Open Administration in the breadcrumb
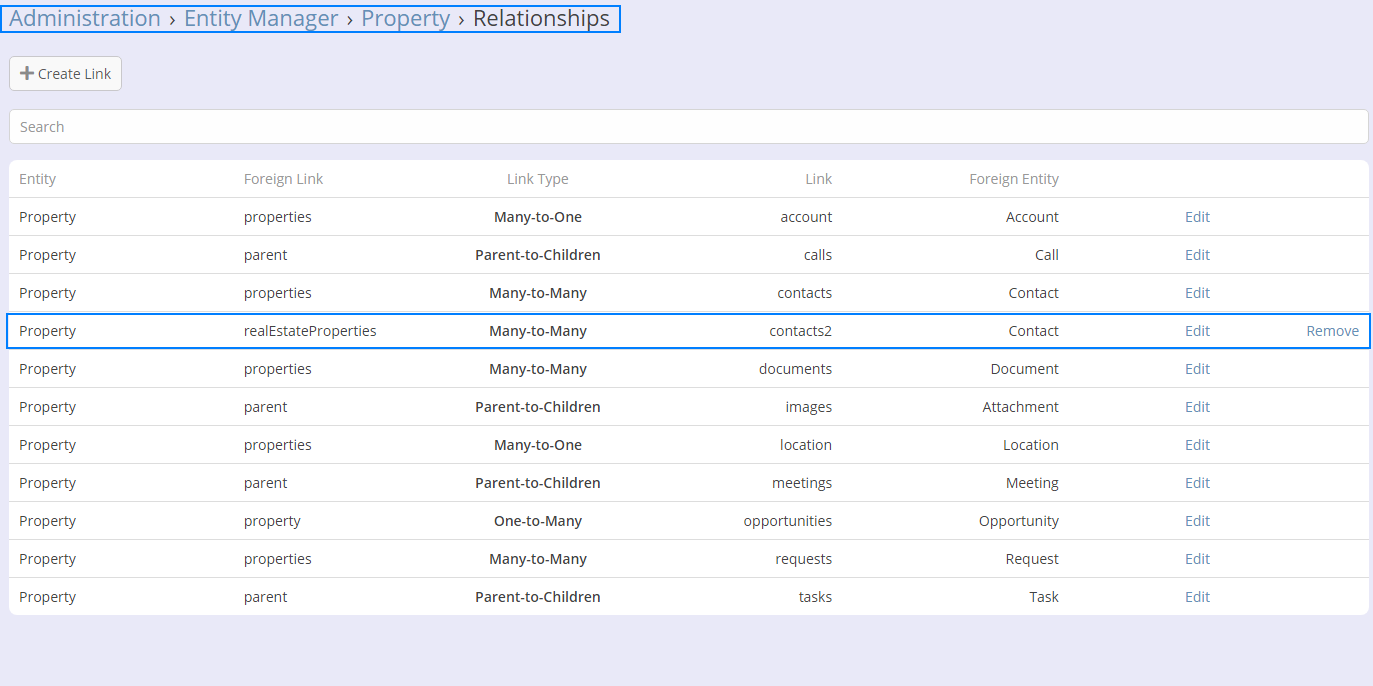Image resolution: width=1373 pixels, height=686 pixels. pyautogui.click(x=85, y=19)
